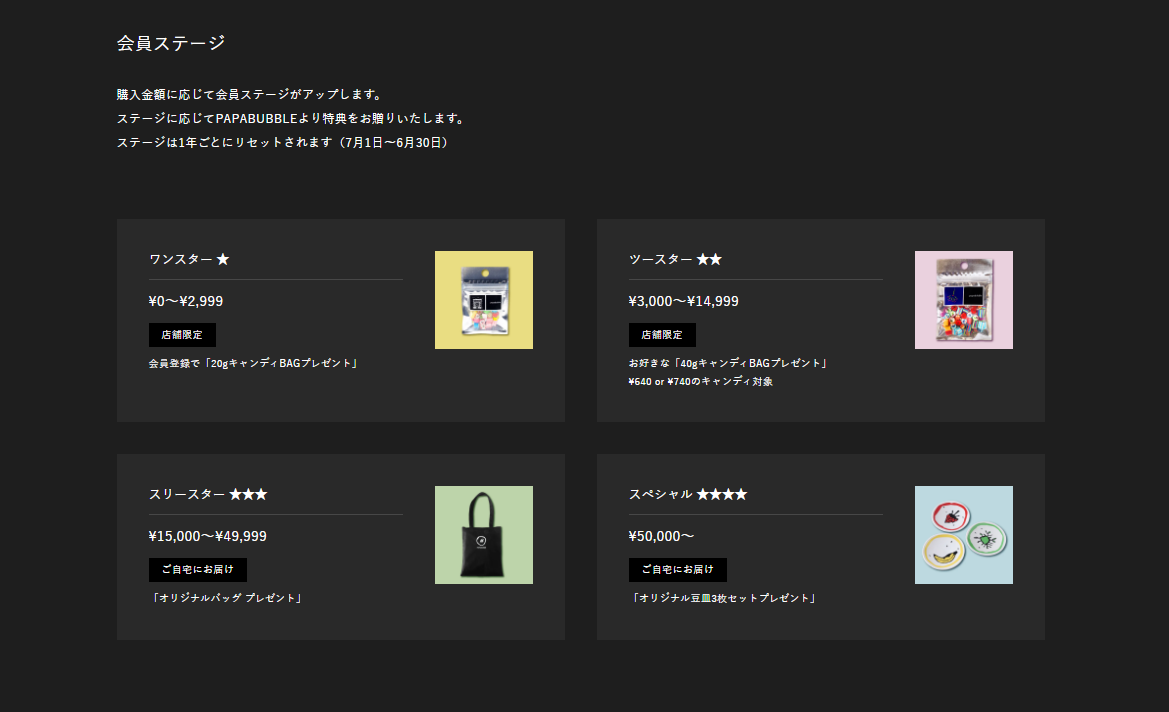Click the 店舗限定 badge in the ツースター card

point(662,335)
